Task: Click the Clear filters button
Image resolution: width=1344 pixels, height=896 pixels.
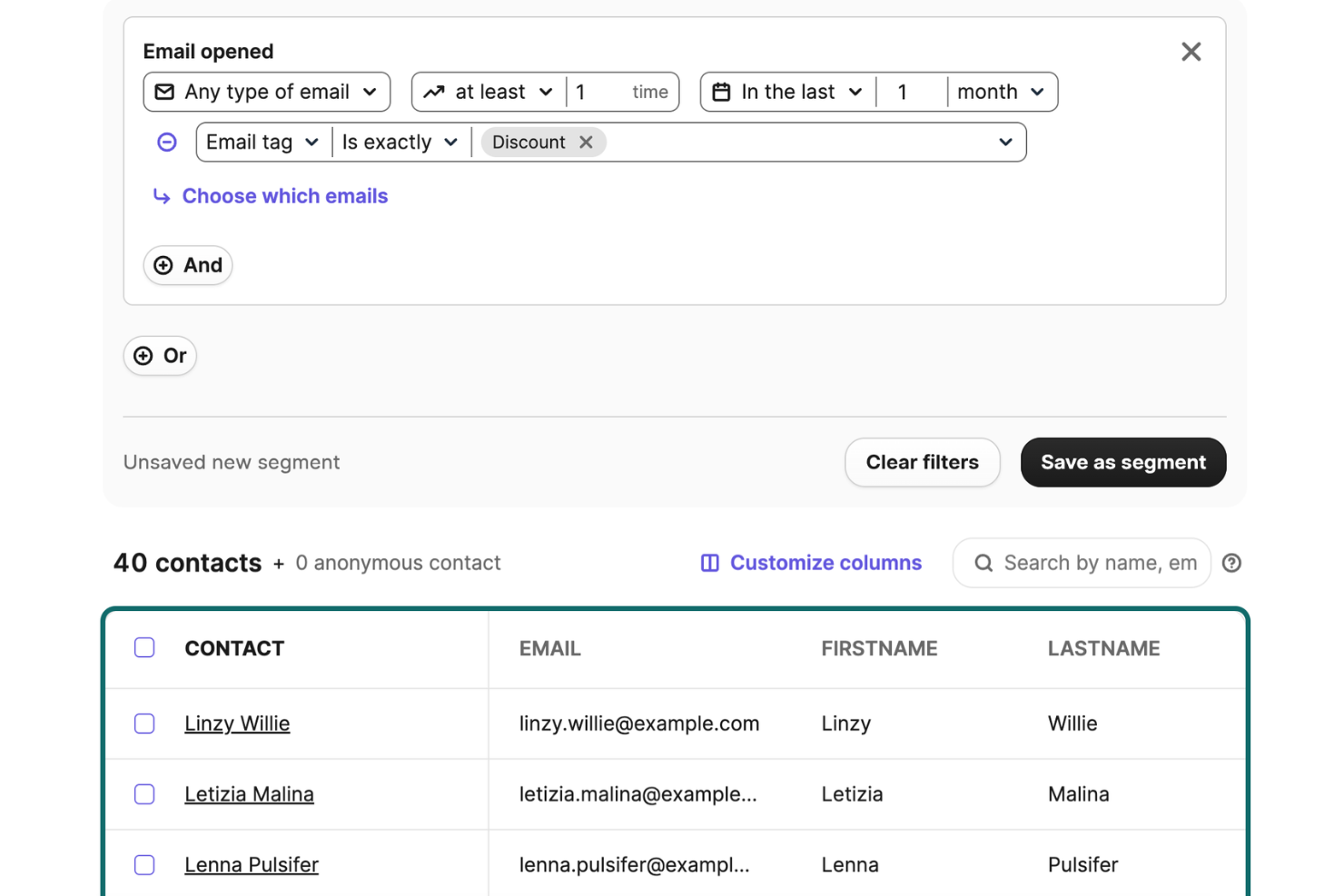Action: (922, 462)
